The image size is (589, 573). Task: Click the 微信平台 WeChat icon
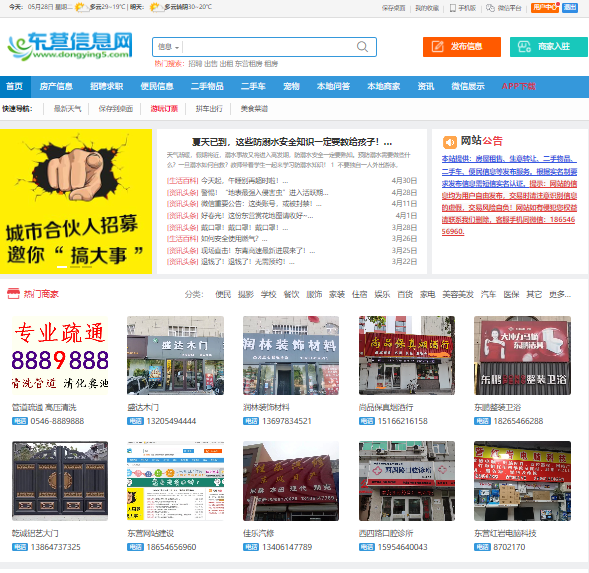coord(490,8)
